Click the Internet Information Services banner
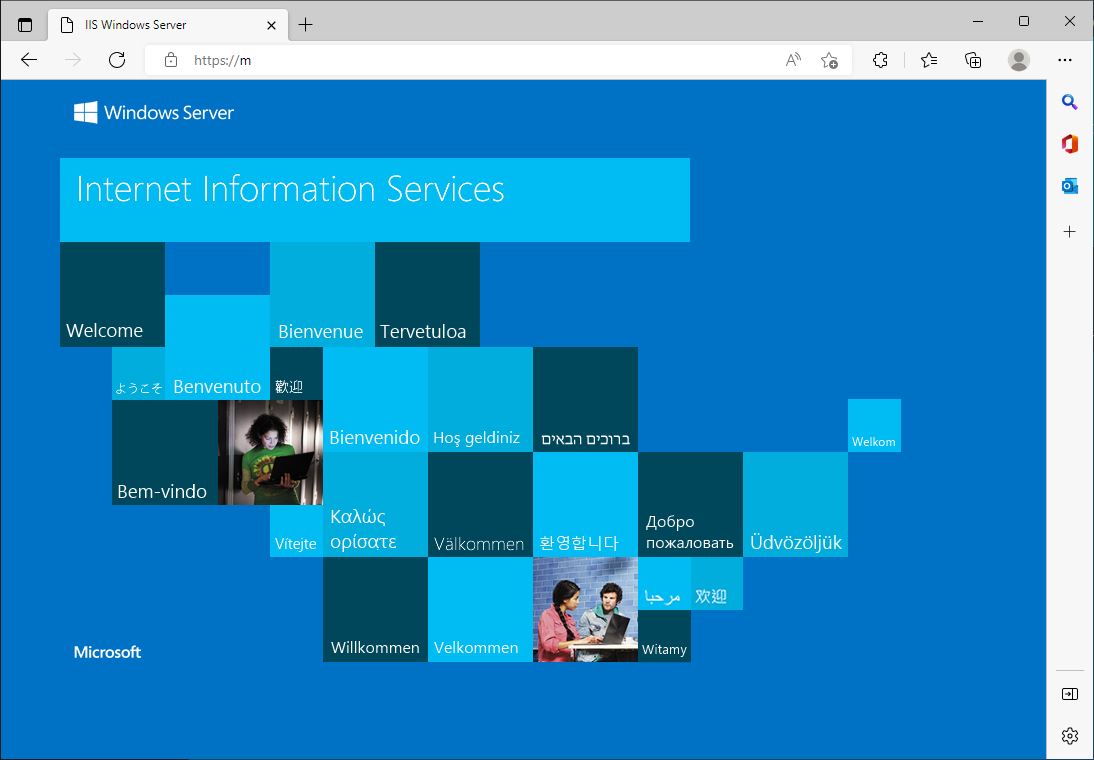 pyautogui.click(x=375, y=200)
